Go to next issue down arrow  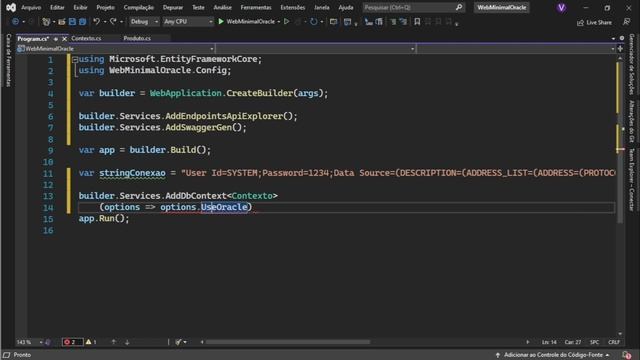(x=127, y=342)
